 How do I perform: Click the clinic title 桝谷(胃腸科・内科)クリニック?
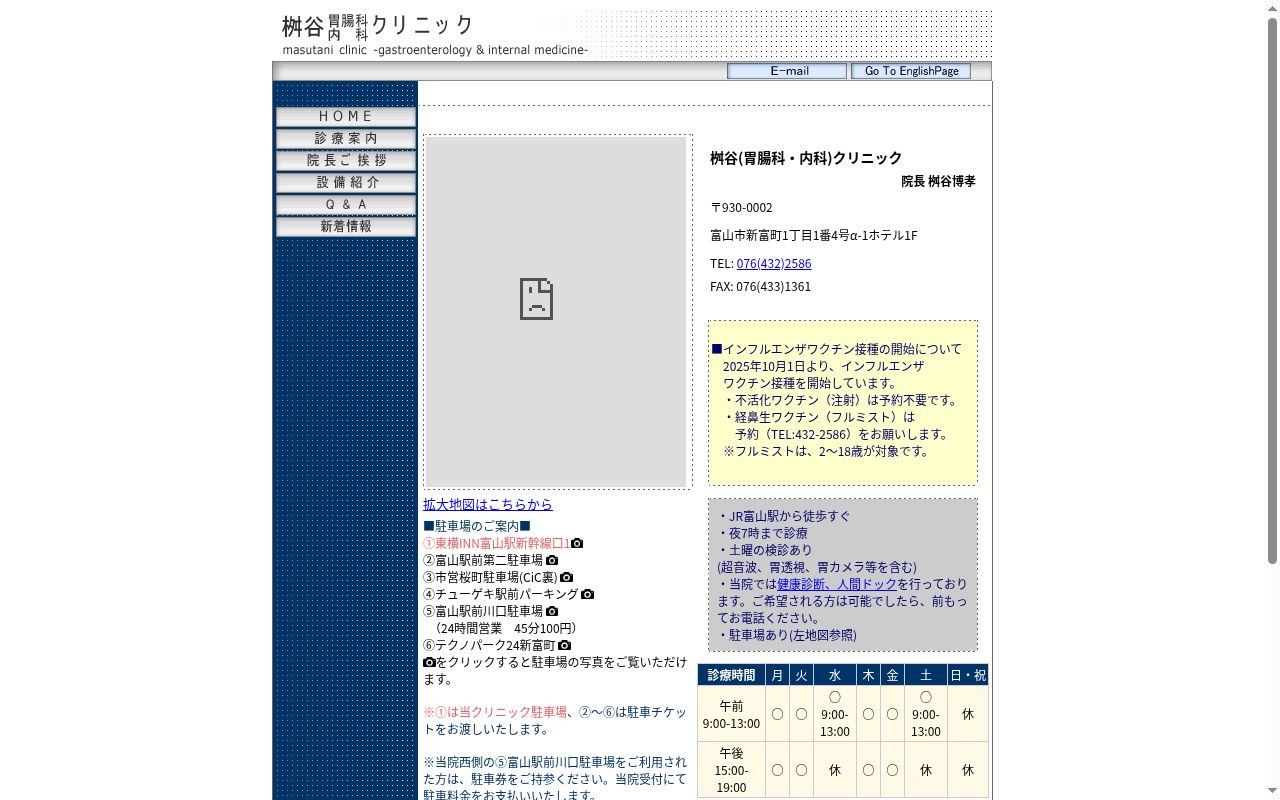pos(806,158)
